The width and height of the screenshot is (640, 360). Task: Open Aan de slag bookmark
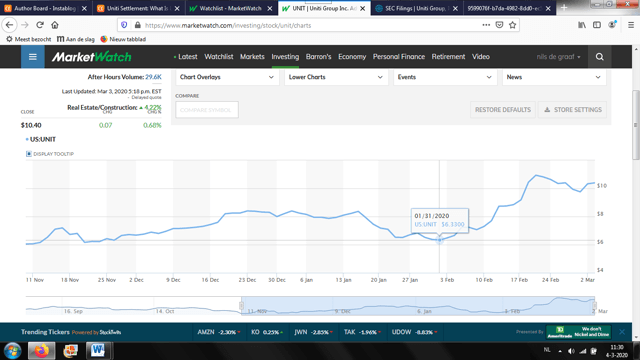(x=76, y=39)
